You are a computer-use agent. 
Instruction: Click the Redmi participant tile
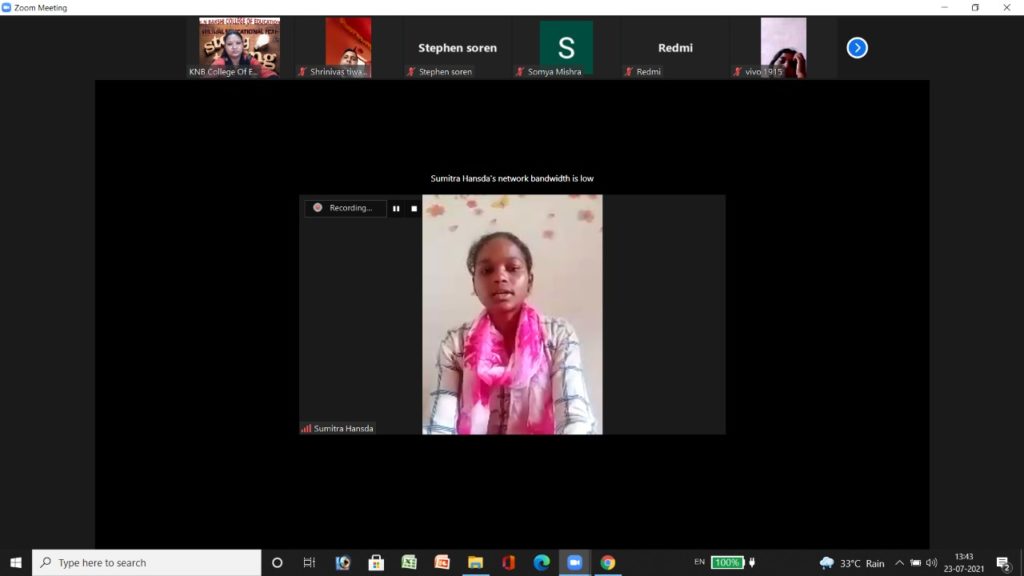click(675, 47)
